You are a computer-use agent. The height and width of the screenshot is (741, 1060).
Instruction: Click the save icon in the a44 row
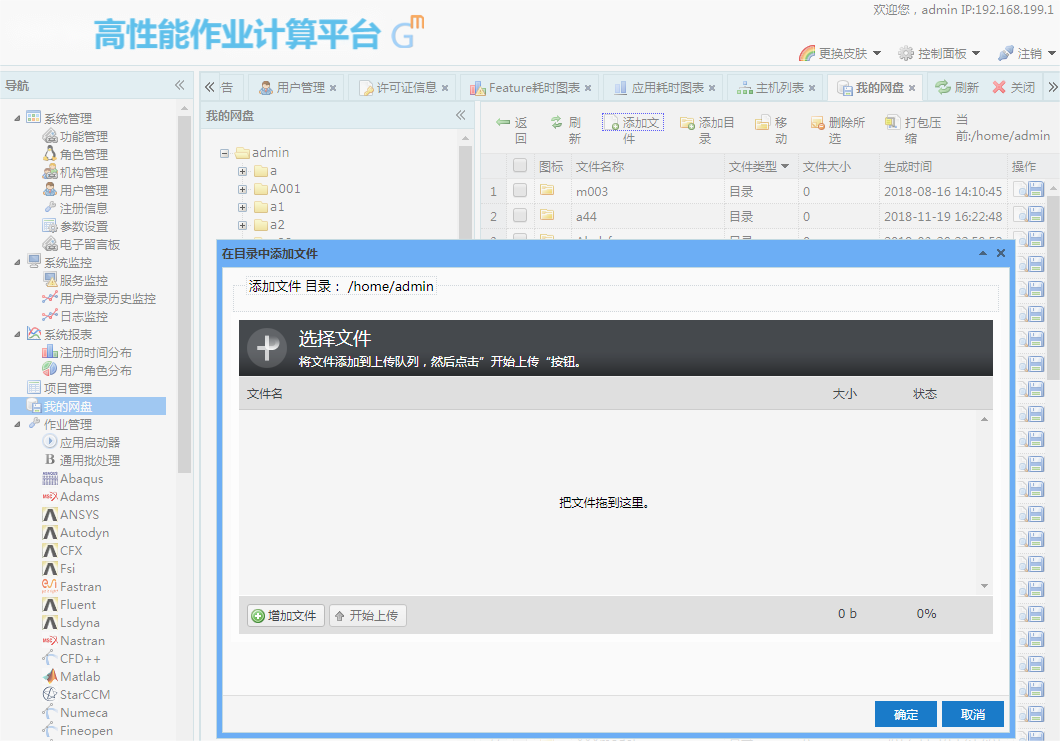tap(1036, 215)
